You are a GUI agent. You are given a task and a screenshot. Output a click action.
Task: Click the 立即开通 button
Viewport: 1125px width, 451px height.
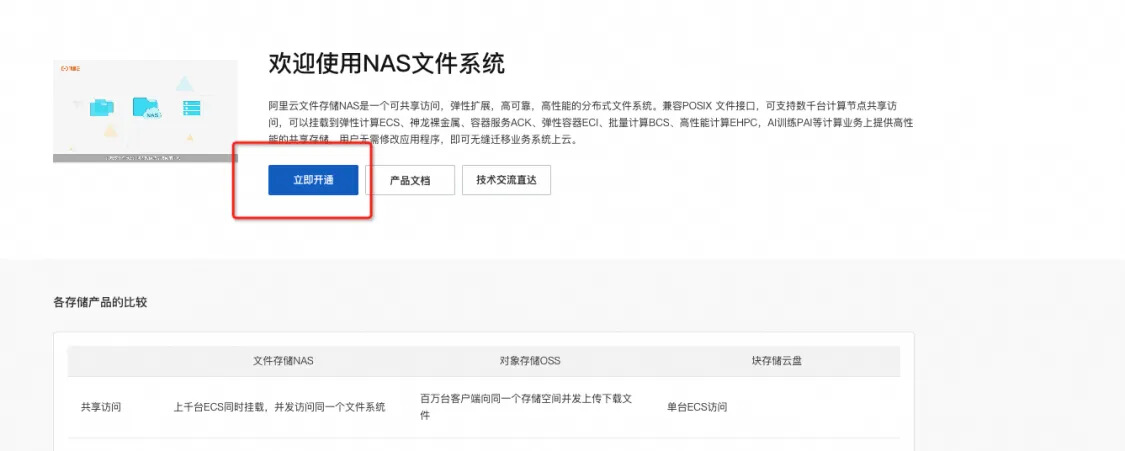pos(313,180)
